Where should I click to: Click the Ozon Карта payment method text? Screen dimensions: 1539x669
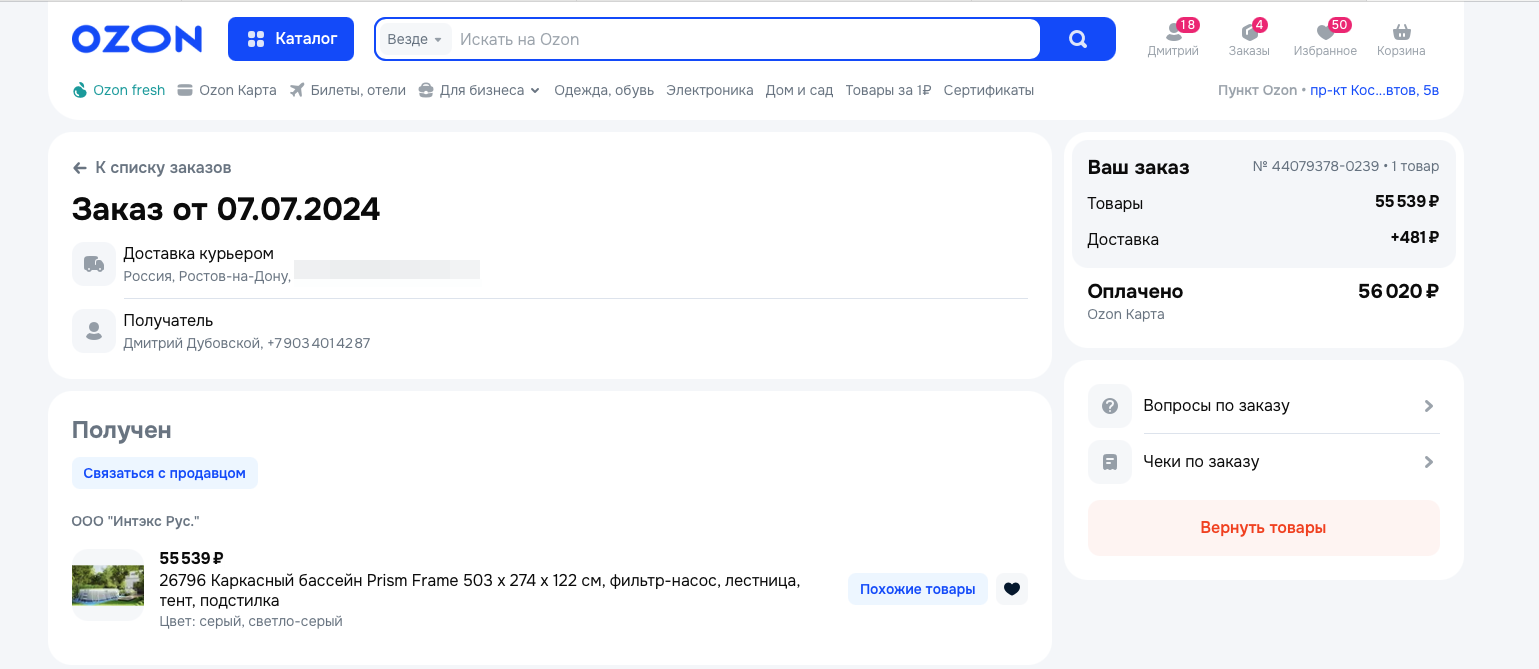(1126, 314)
